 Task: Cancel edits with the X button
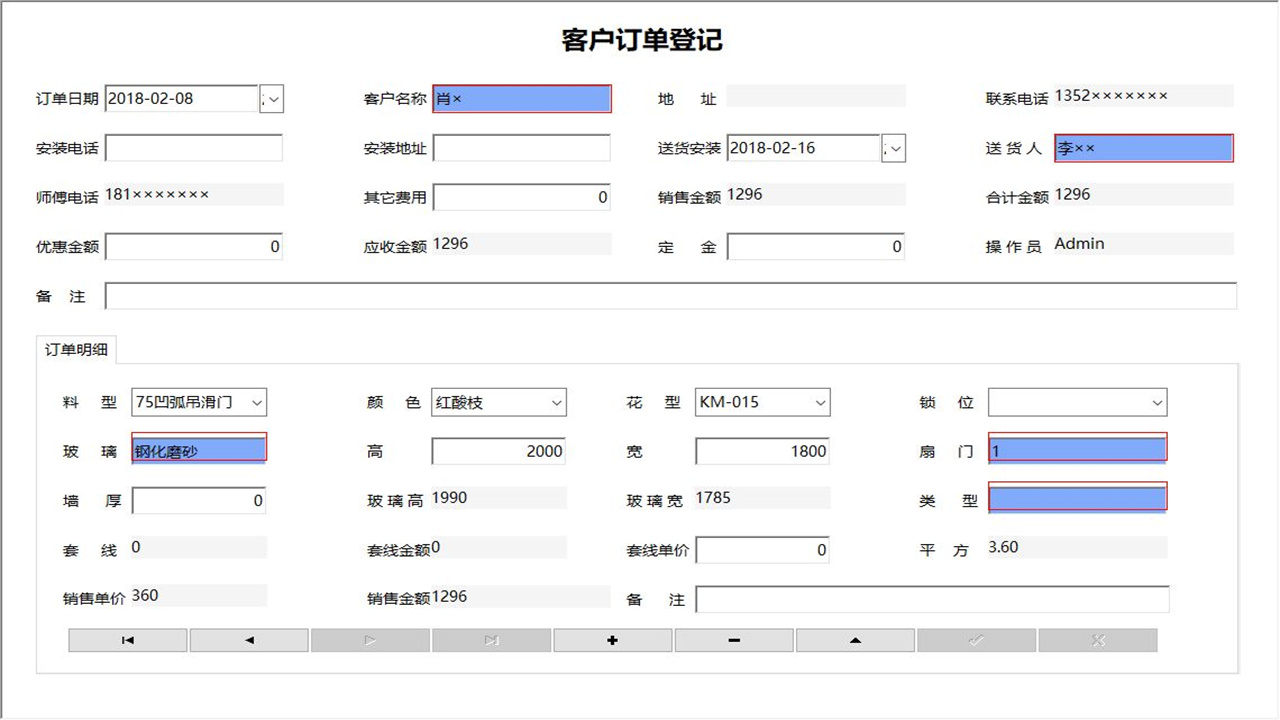coord(1098,639)
